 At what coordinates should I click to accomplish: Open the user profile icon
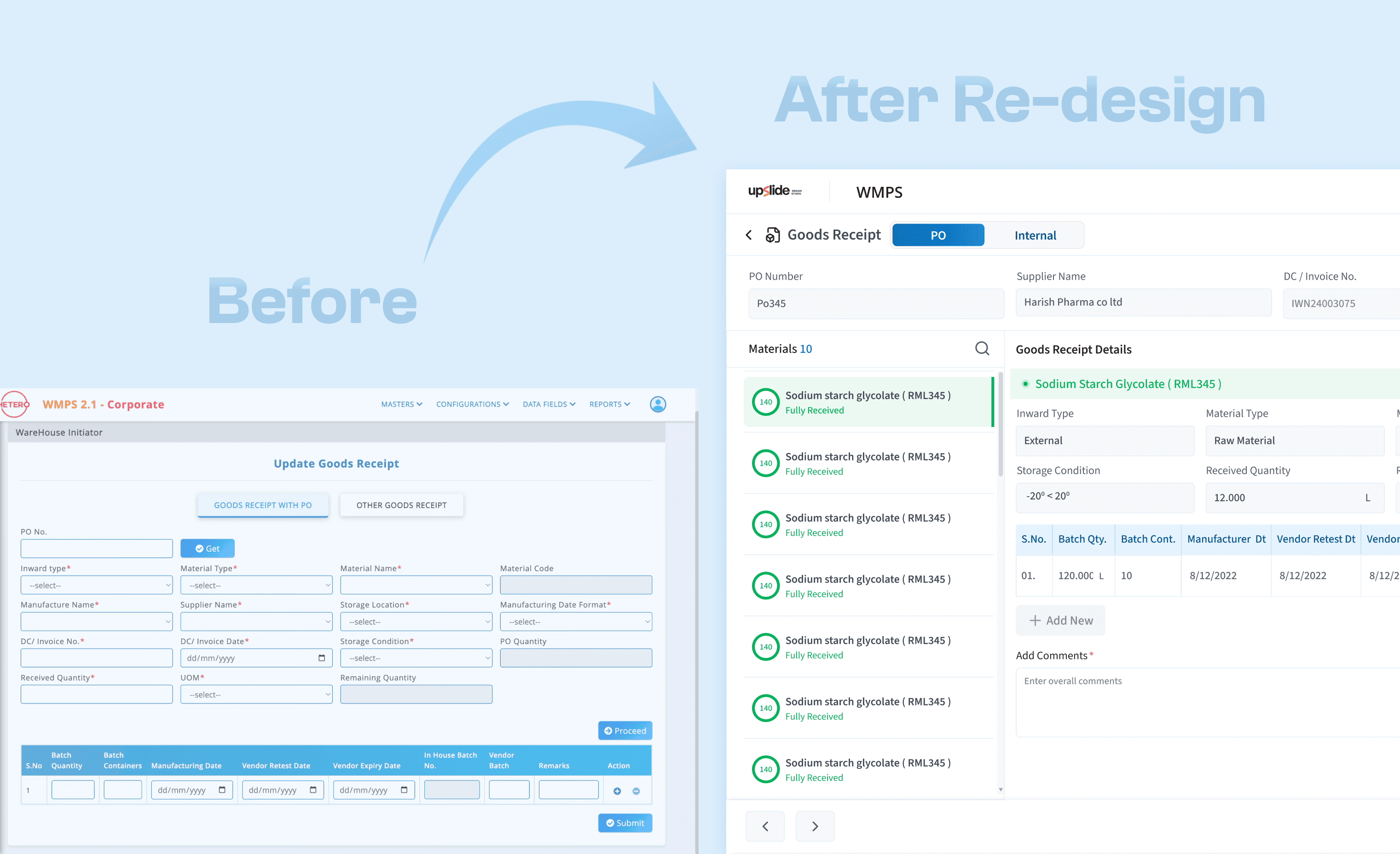coord(658,404)
